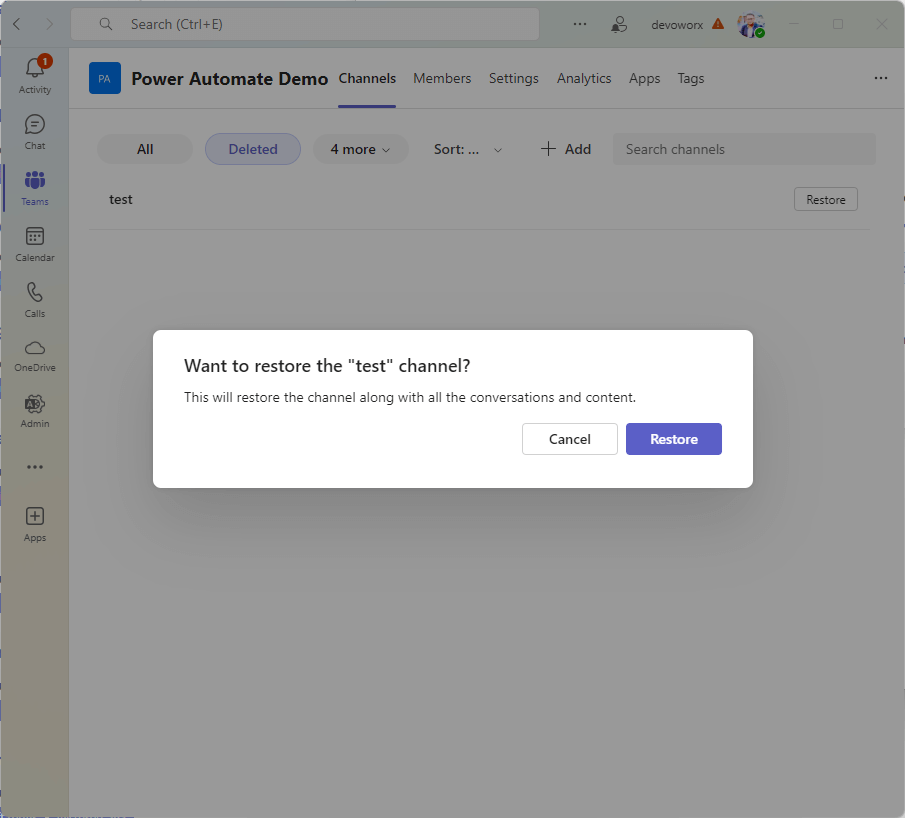Open the profile picture avatar

[750, 25]
